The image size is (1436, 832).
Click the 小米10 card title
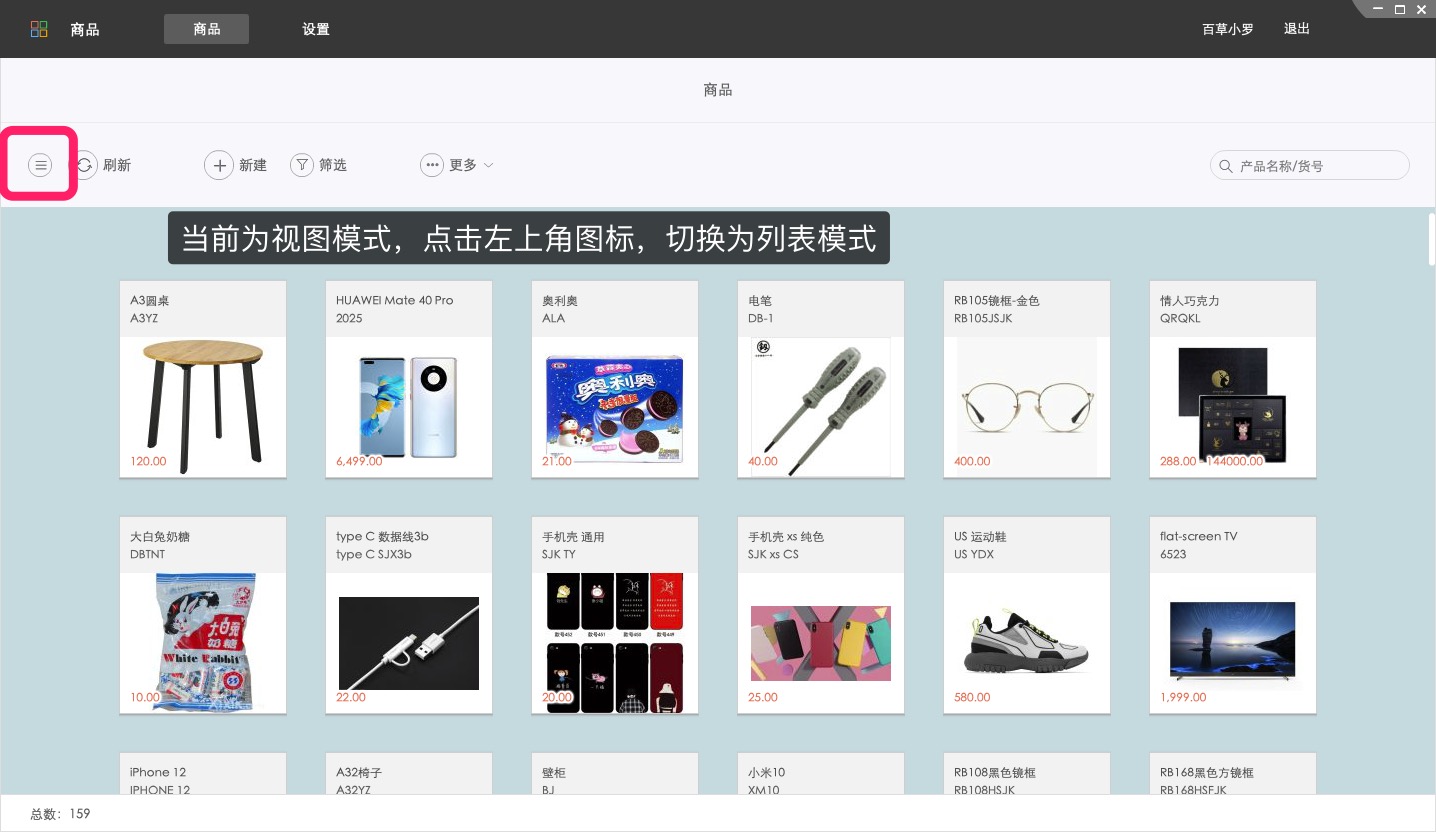(x=767, y=772)
